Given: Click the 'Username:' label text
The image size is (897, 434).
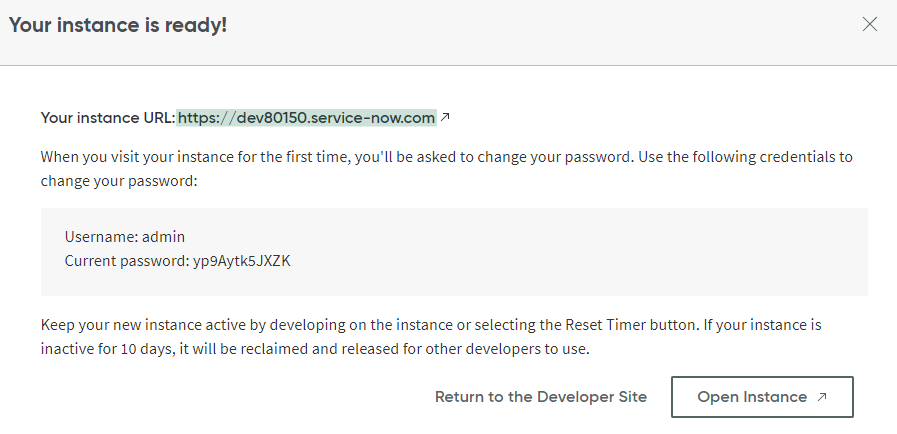Looking at the screenshot, I should (101, 237).
